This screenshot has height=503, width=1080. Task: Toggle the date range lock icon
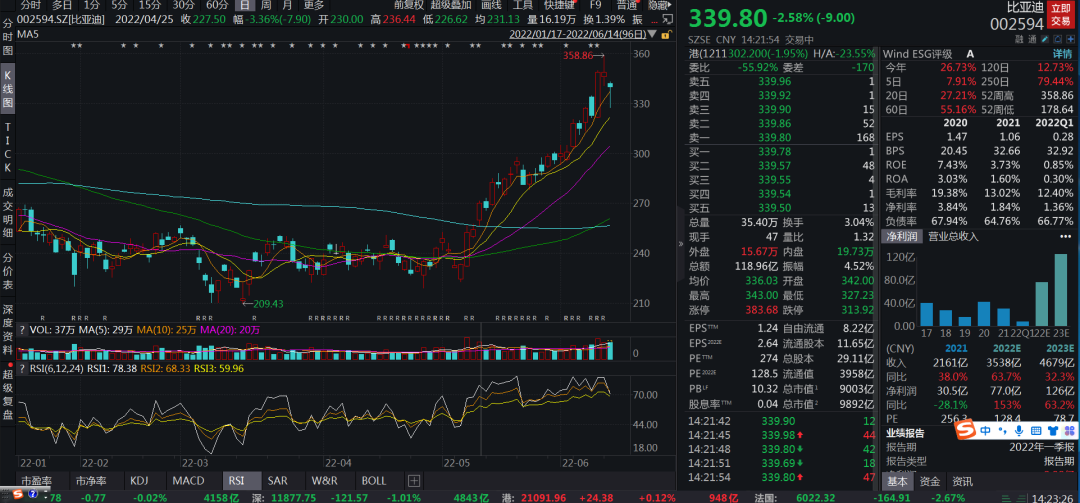click(666, 34)
